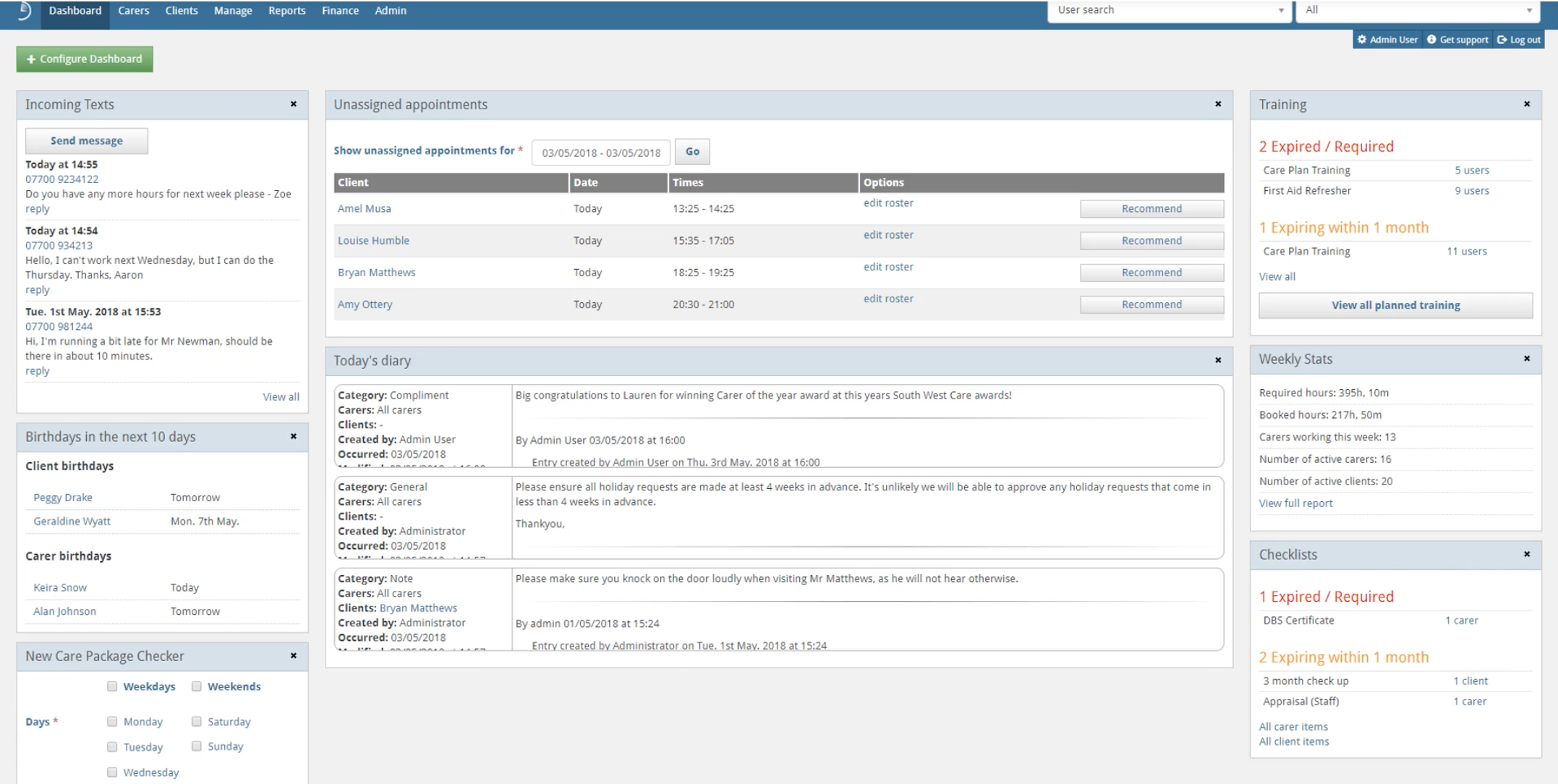The height and width of the screenshot is (784, 1558).
Task: Close the Unassigned appointments widget
Action: [x=1218, y=104]
